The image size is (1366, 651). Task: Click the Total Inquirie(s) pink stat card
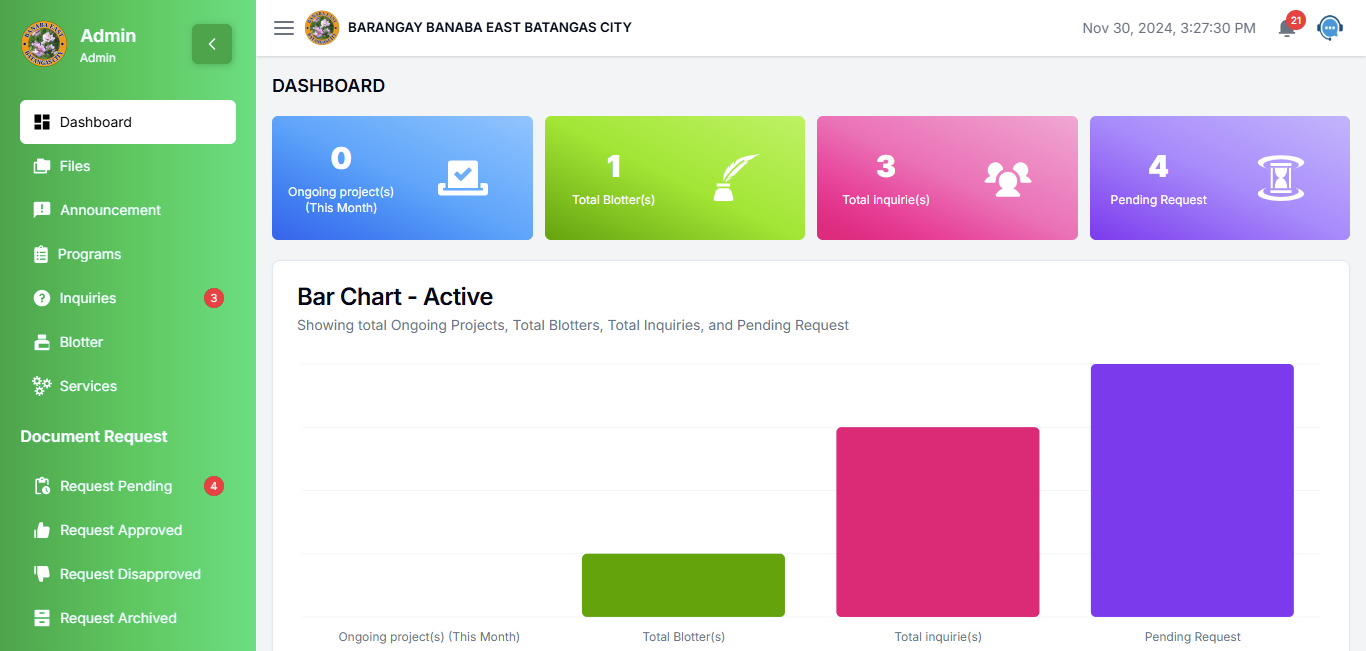pyautogui.click(x=947, y=178)
